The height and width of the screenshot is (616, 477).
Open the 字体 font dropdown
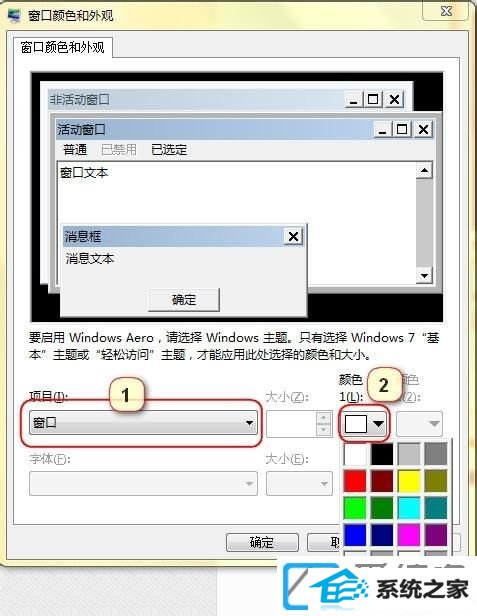[143, 483]
